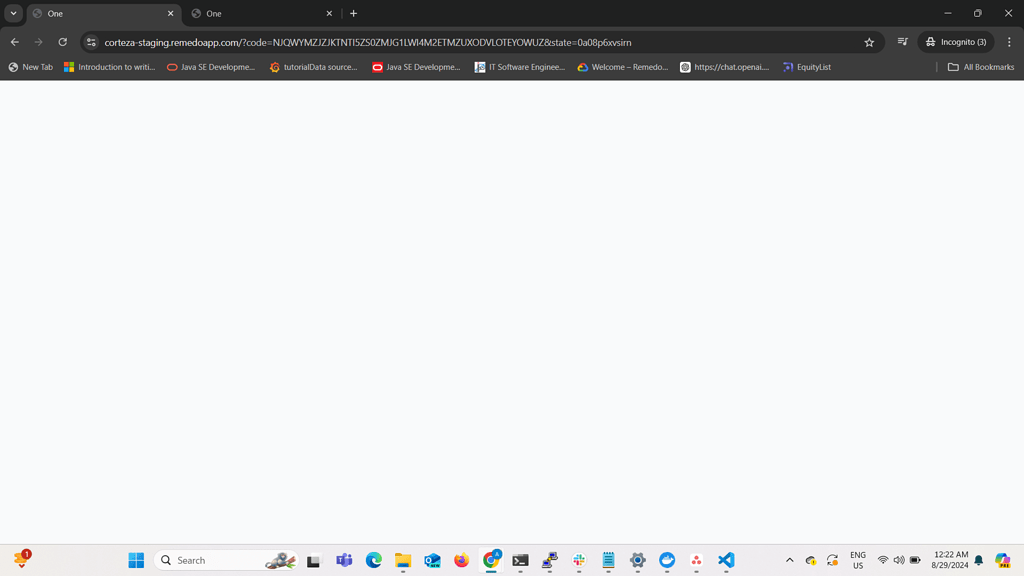
Task: Open Docker Desktop from taskbar
Action: click(x=667, y=560)
